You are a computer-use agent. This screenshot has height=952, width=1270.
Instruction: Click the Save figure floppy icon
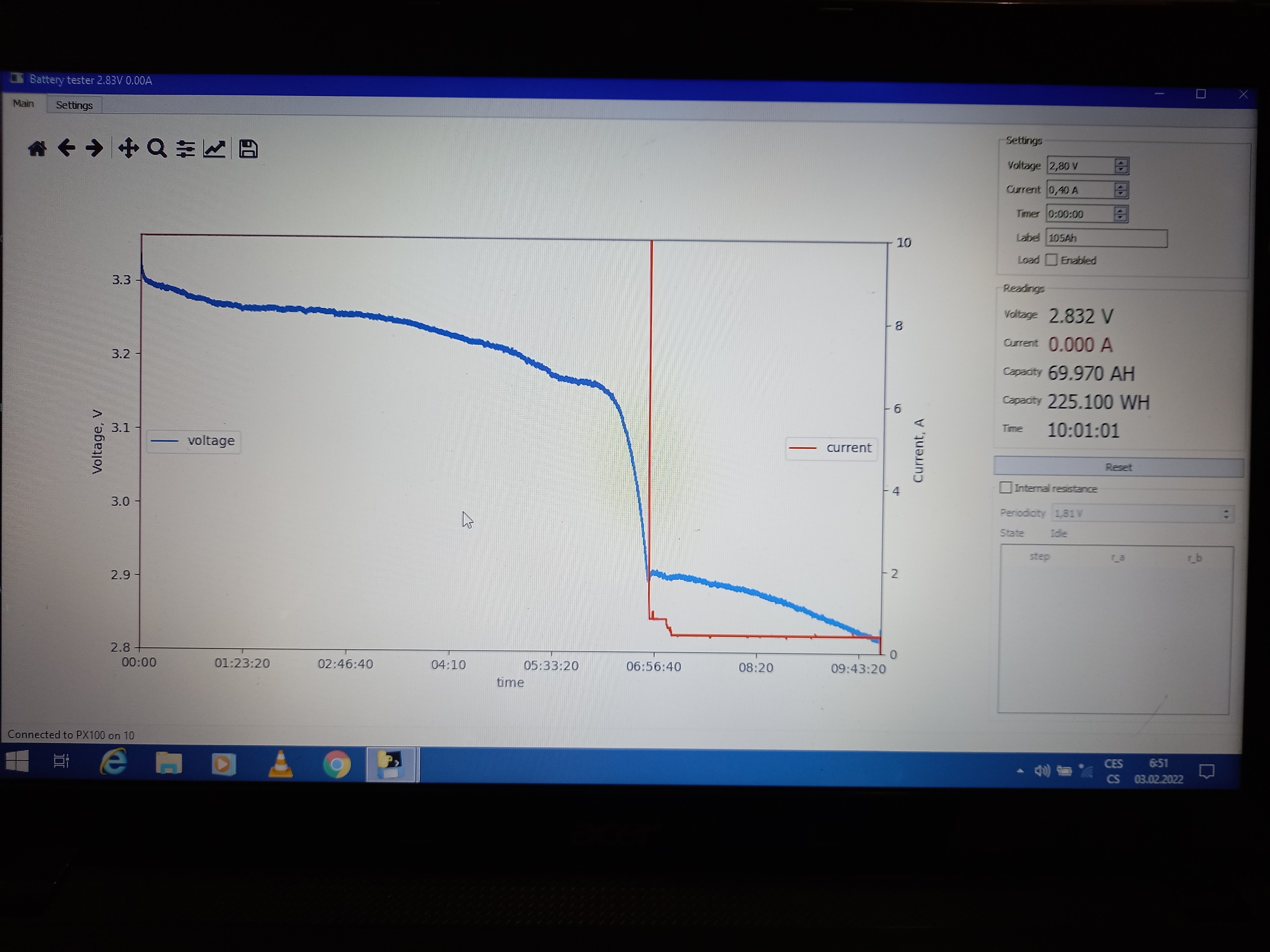(248, 149)
